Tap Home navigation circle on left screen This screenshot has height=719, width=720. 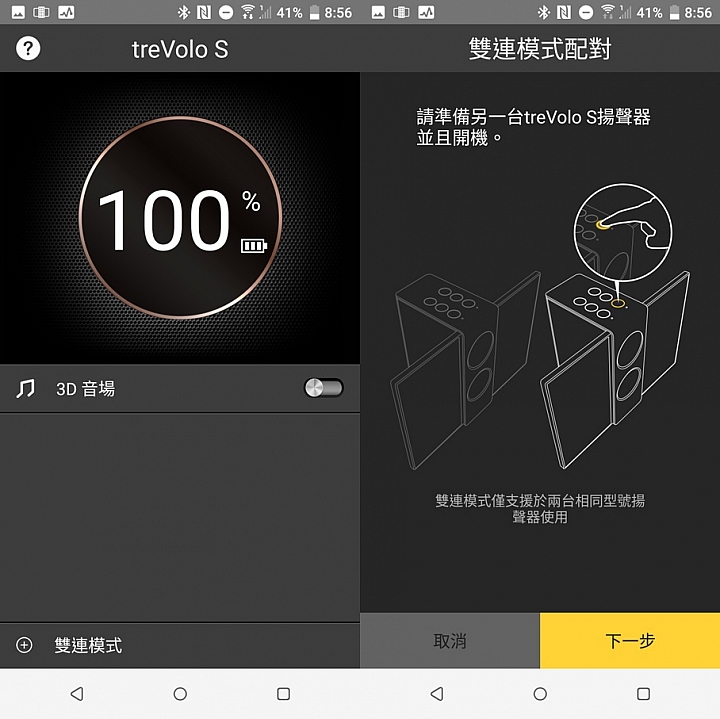180,694
